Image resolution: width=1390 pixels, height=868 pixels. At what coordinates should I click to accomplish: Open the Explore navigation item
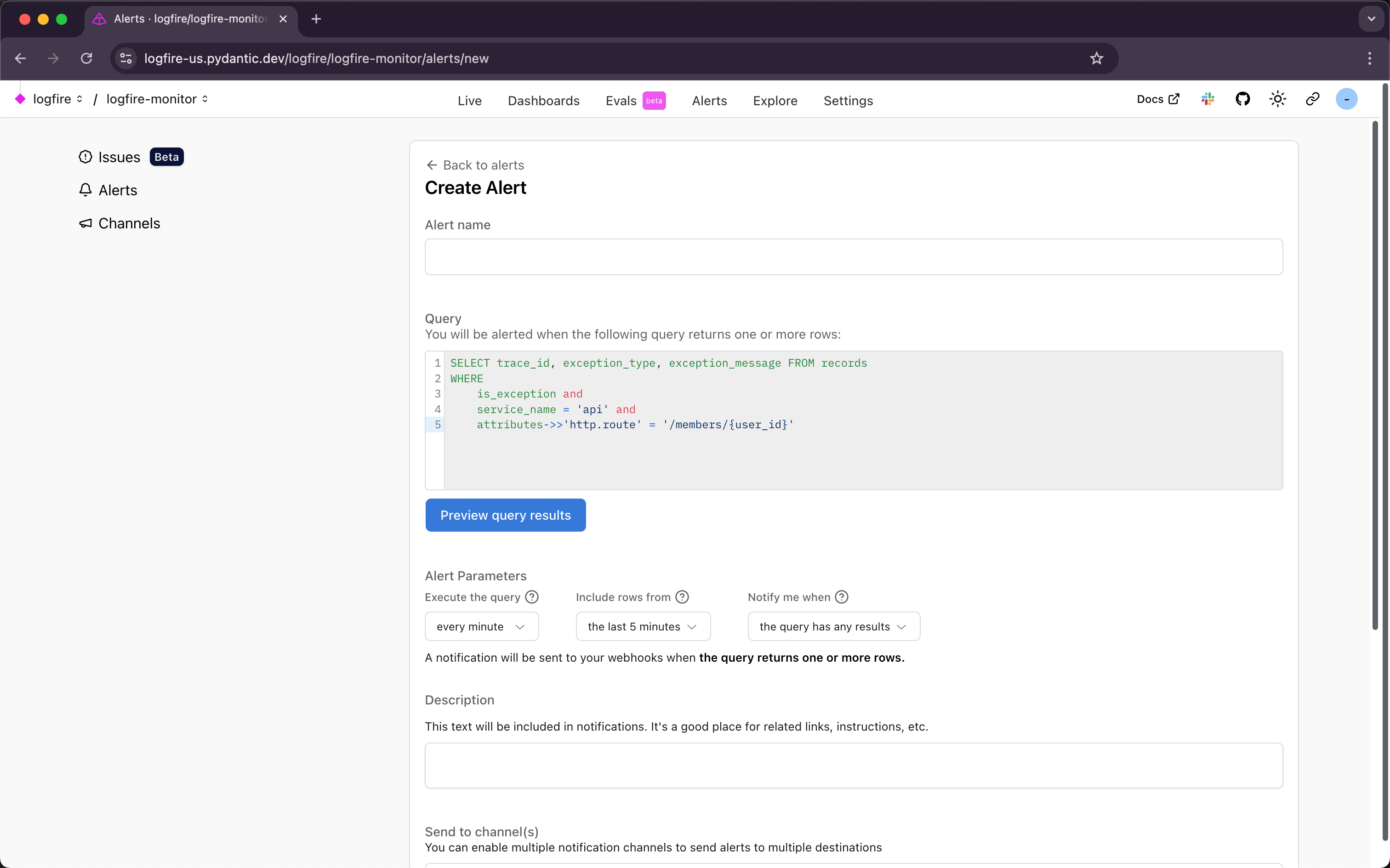[x=775, y=101]
